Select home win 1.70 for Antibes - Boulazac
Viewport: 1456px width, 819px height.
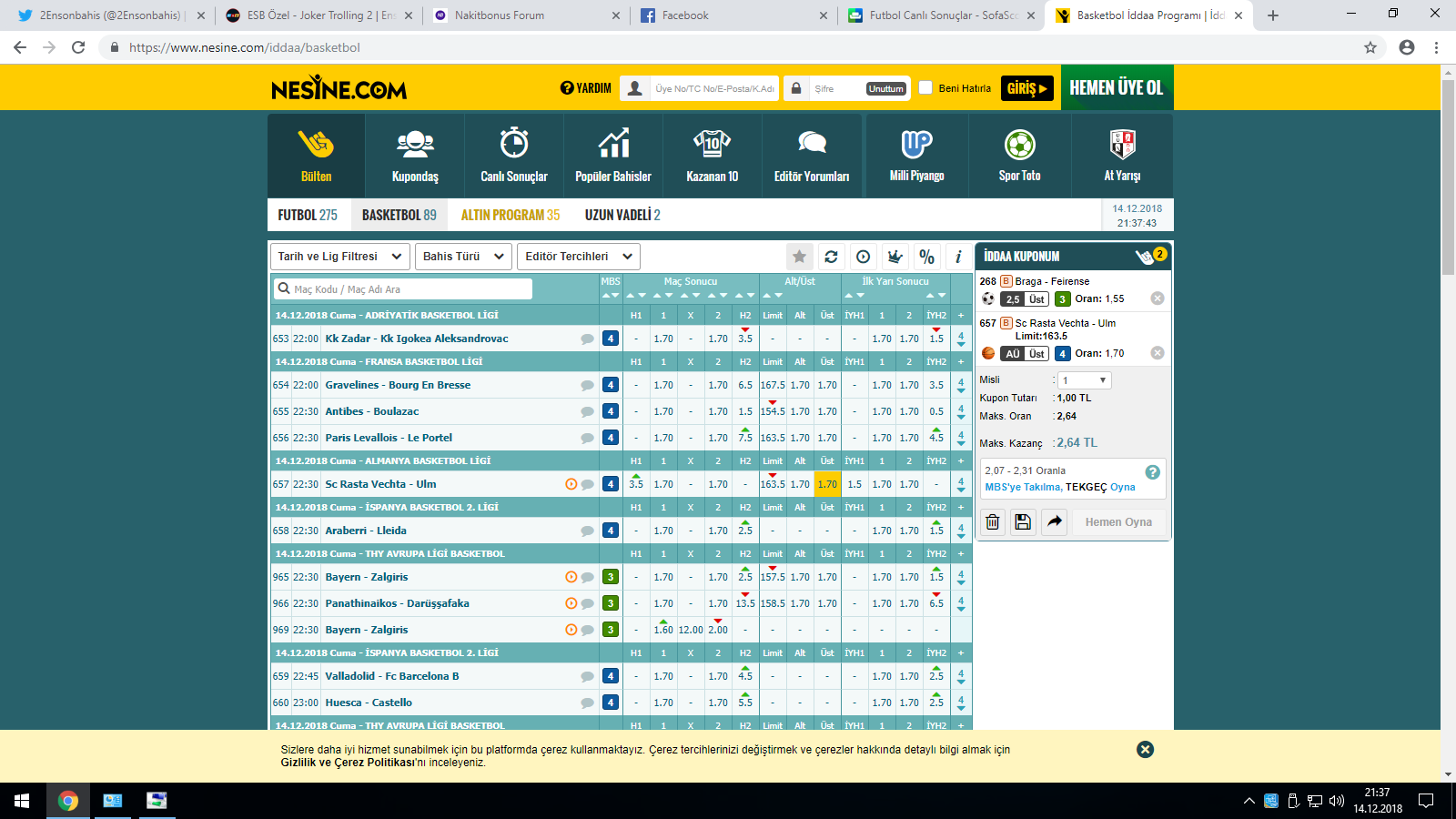pos(663,411)
